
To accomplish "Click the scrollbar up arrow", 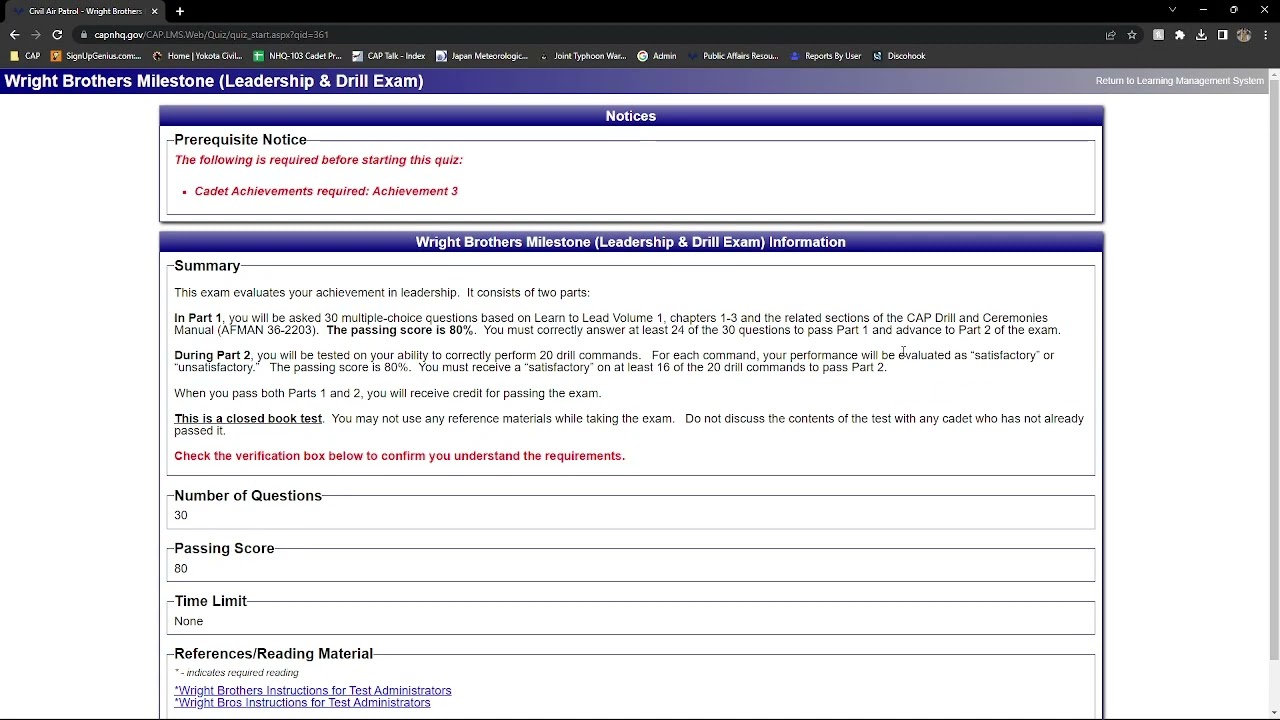I will click(x=1273, y=75).
